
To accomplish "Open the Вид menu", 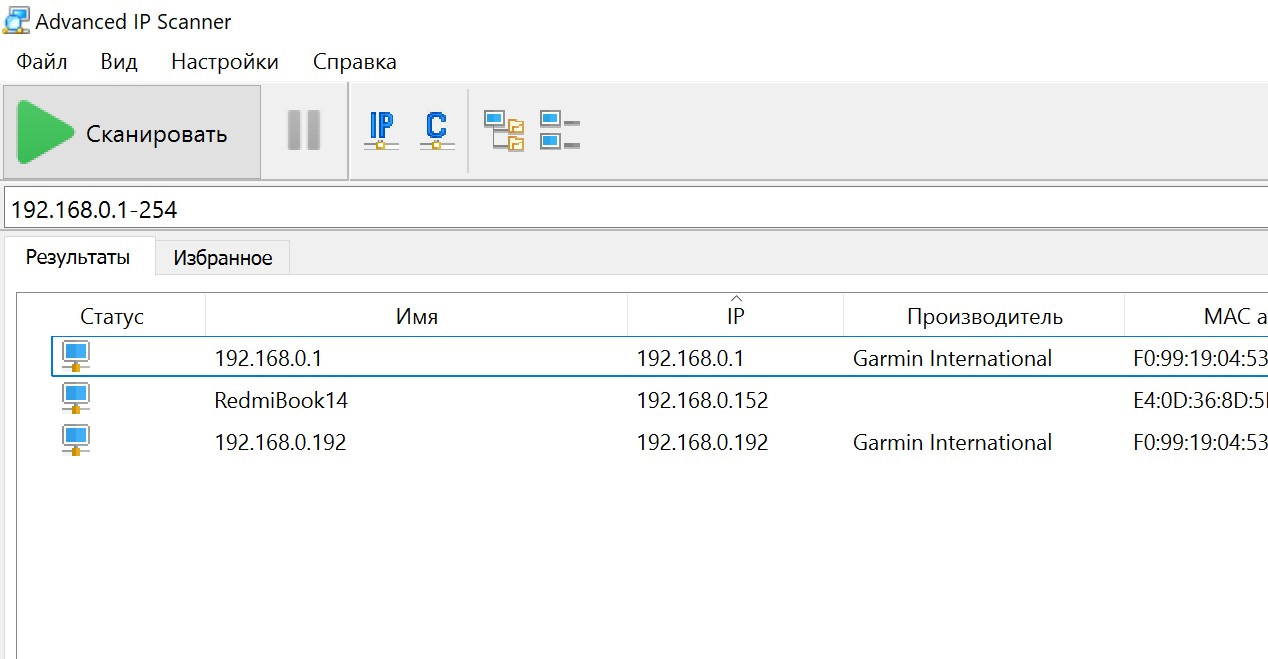I will point(119,62).
